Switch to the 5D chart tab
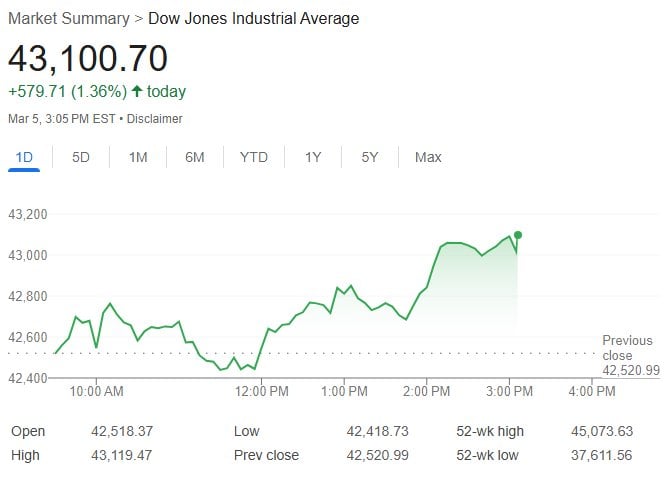665x478 pixels. pos(81,157)
